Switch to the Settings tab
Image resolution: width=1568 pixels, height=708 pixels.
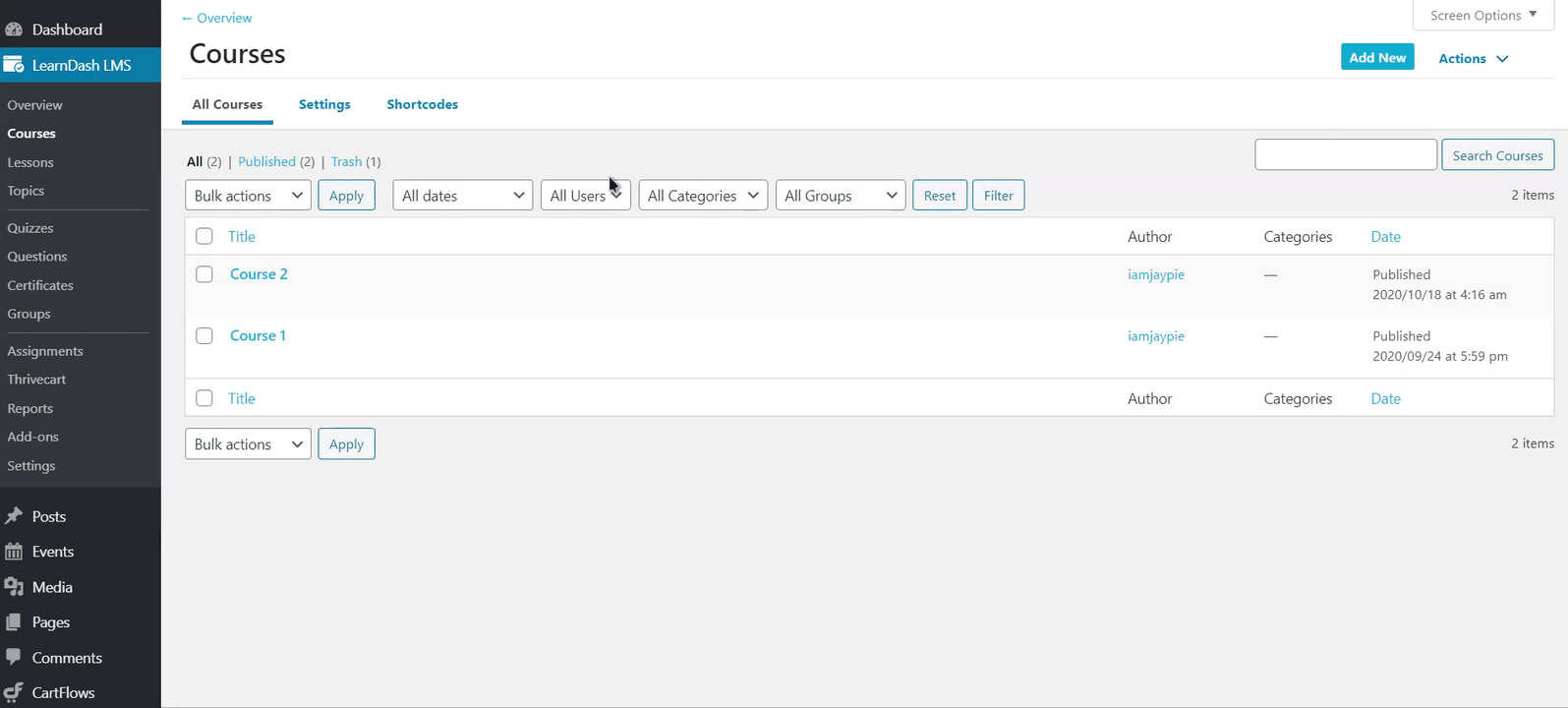click(x=324, y=104)
